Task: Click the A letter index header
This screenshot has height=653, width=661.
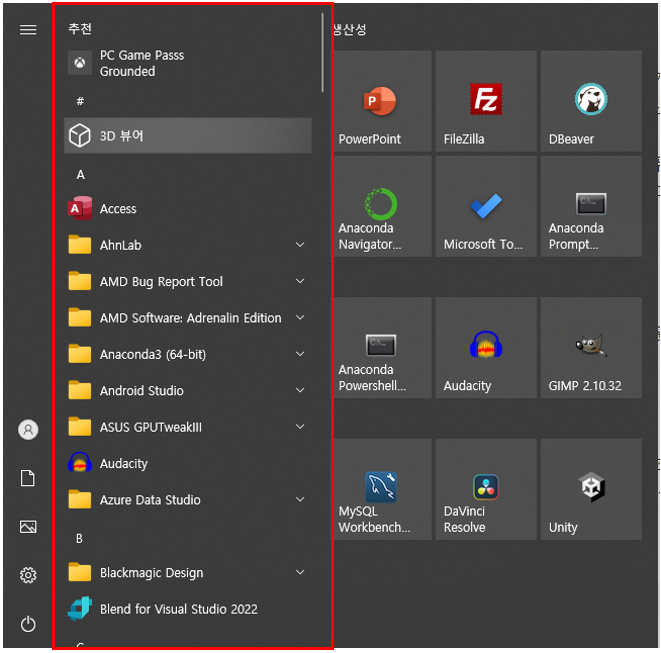Action: 81,175
